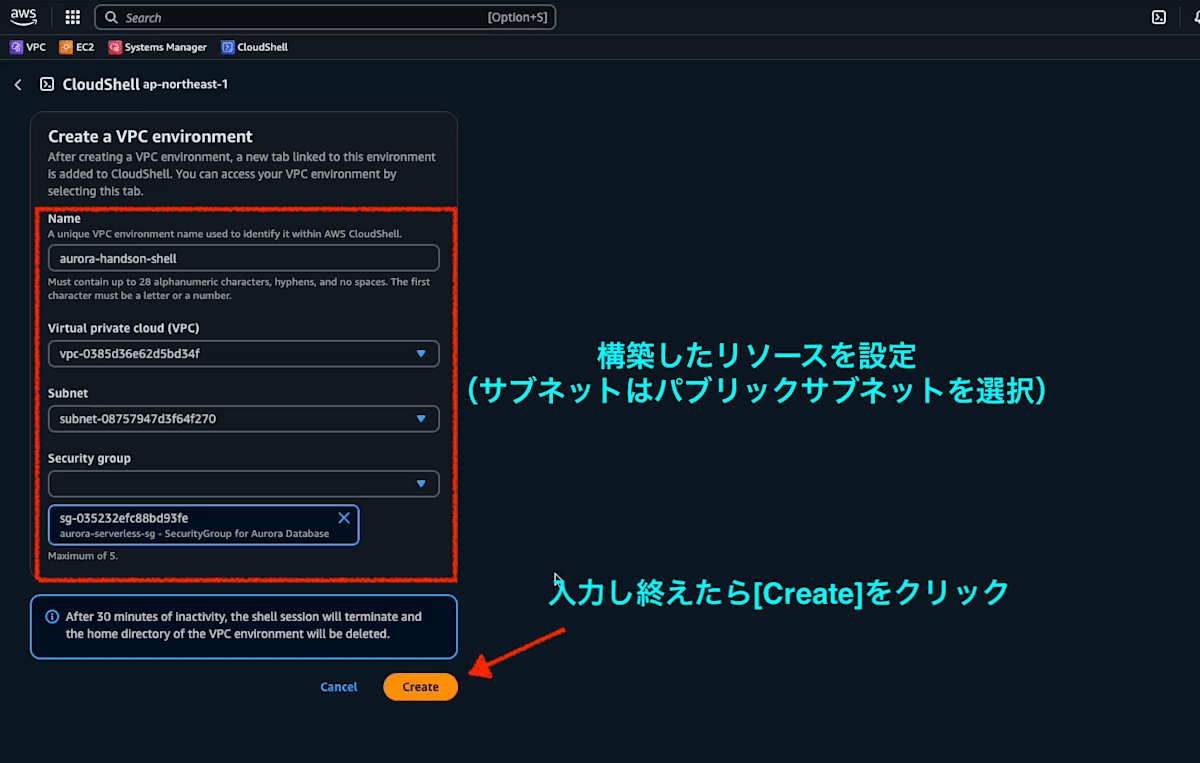Open the services grid menu icon

tap(72, 17)
